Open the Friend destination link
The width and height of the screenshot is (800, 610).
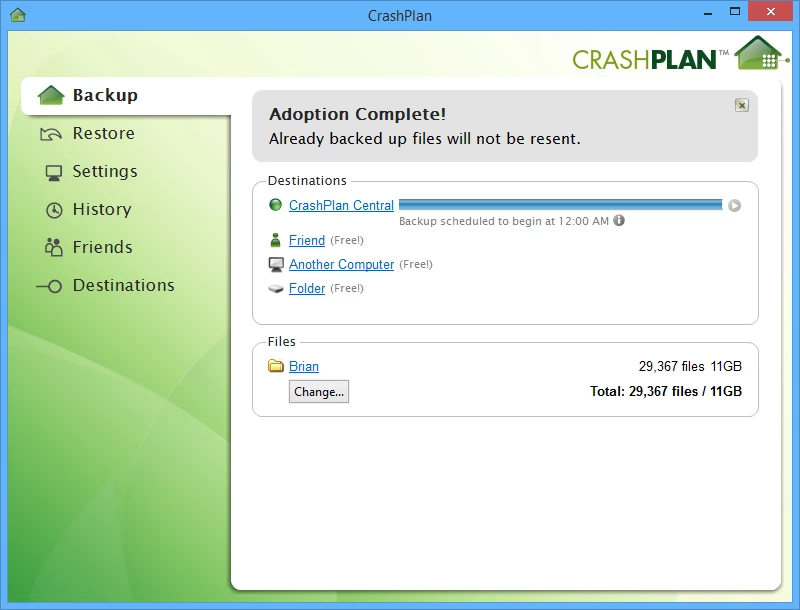coord(307,240)
